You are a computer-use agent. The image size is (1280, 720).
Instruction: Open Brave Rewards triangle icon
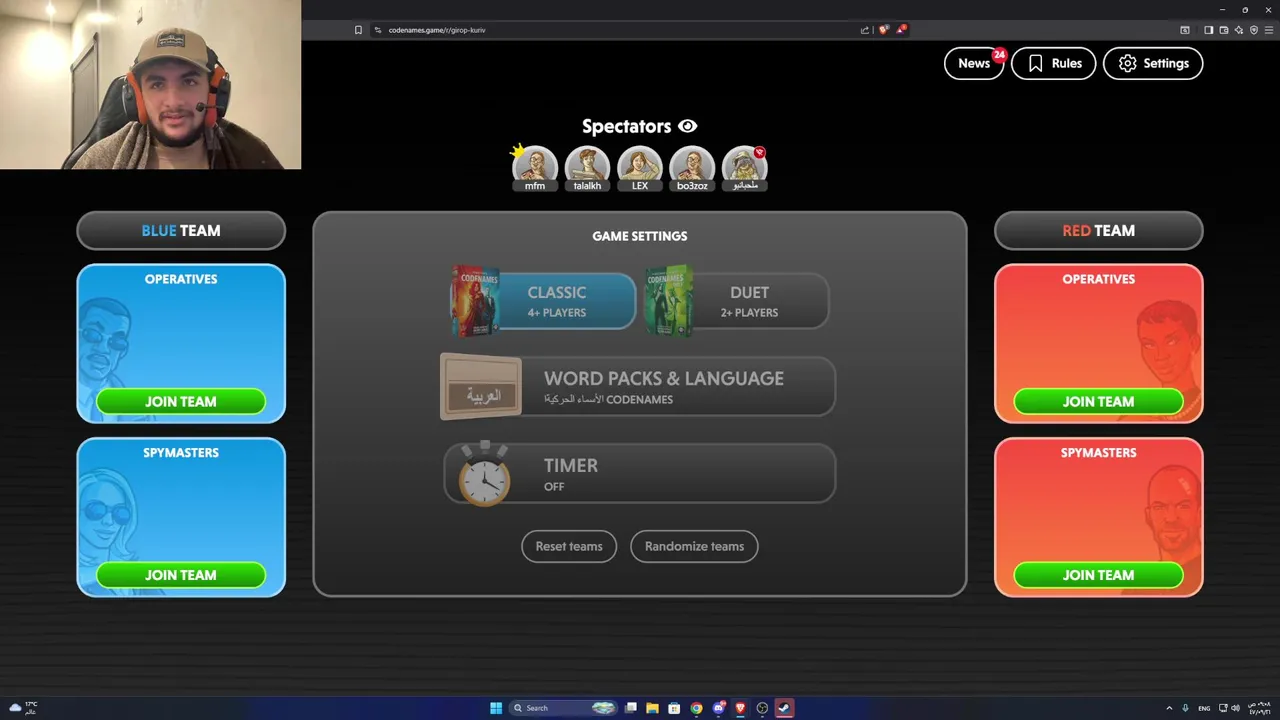[x=900, y=30]
